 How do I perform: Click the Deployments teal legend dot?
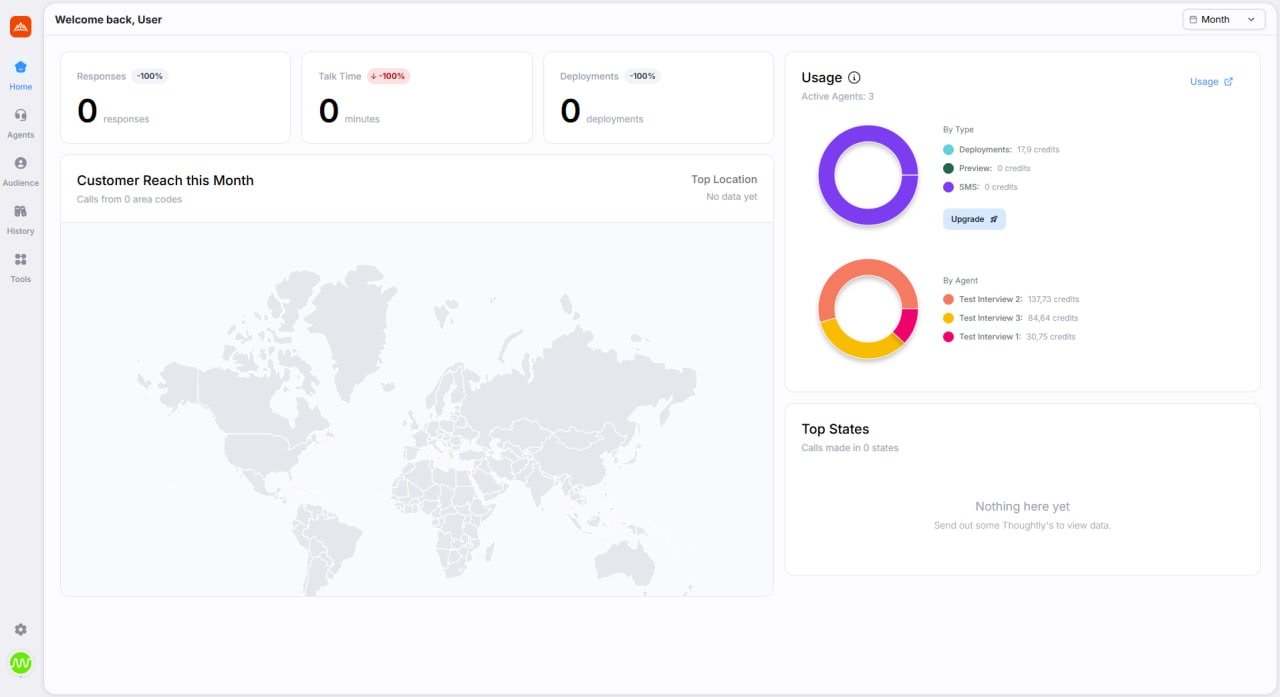pos(948,149)
